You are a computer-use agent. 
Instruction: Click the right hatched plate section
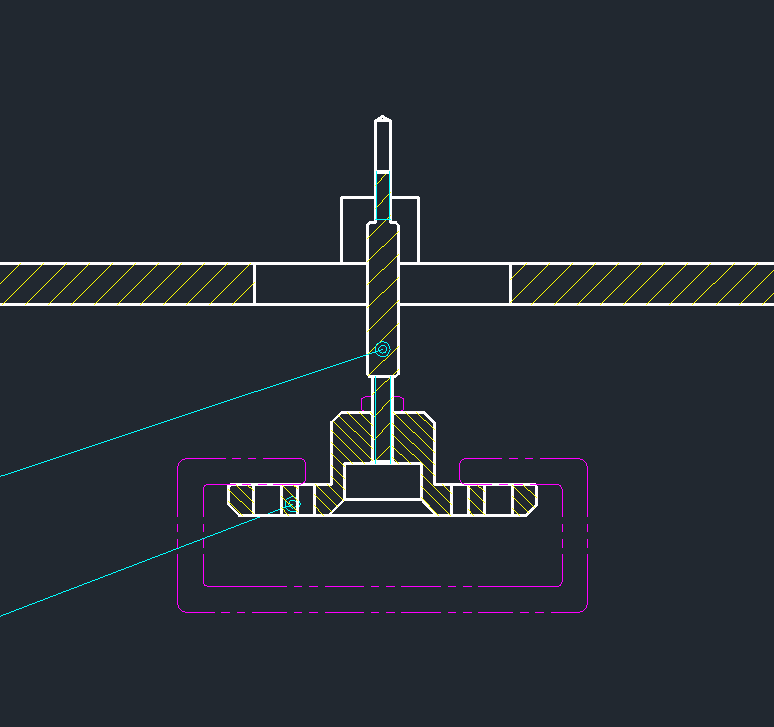tap(642, 284)
